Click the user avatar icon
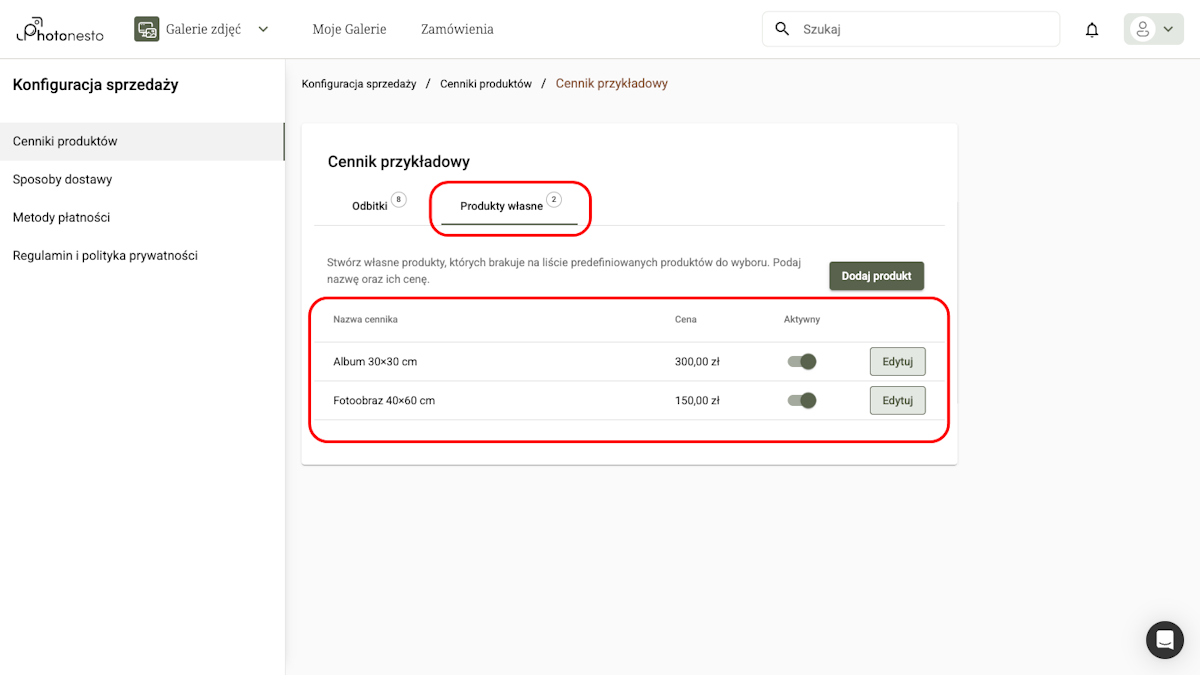Screen dimensions: 1200x675 [1142, 29]
